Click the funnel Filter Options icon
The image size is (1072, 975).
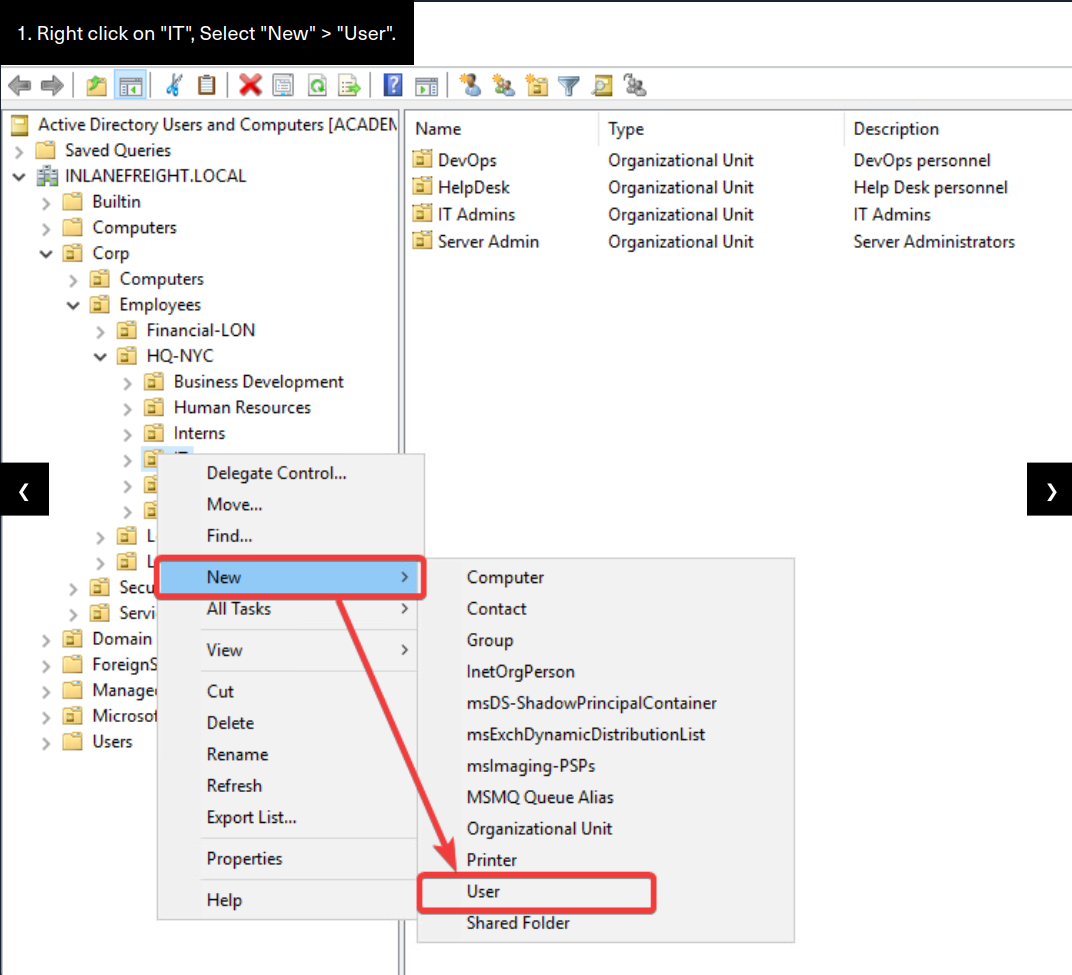[569, 85]
